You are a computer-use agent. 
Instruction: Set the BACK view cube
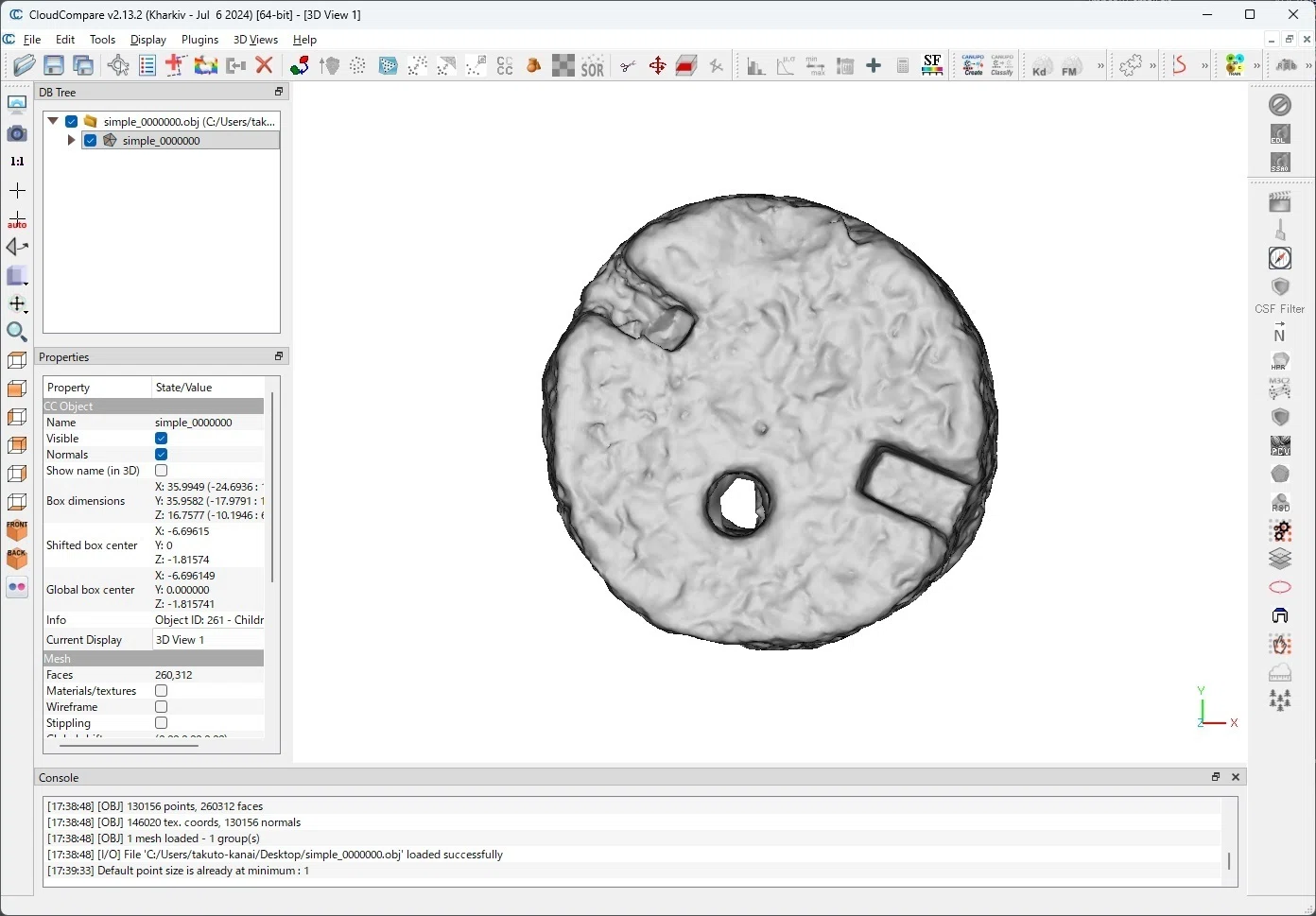(17, 559)
